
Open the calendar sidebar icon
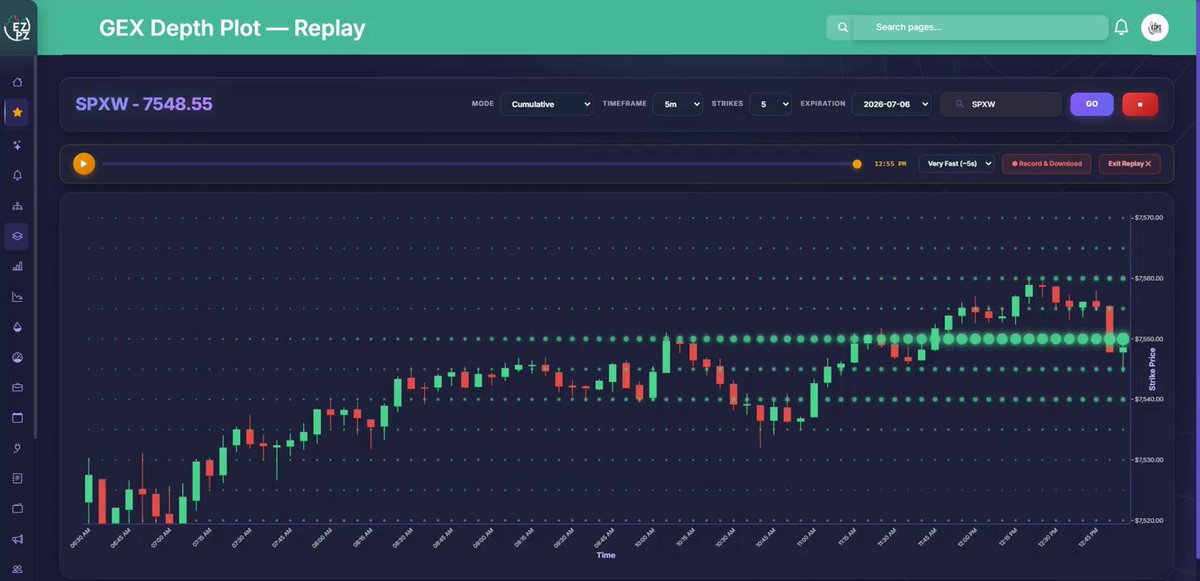click(x=17, y=418)
